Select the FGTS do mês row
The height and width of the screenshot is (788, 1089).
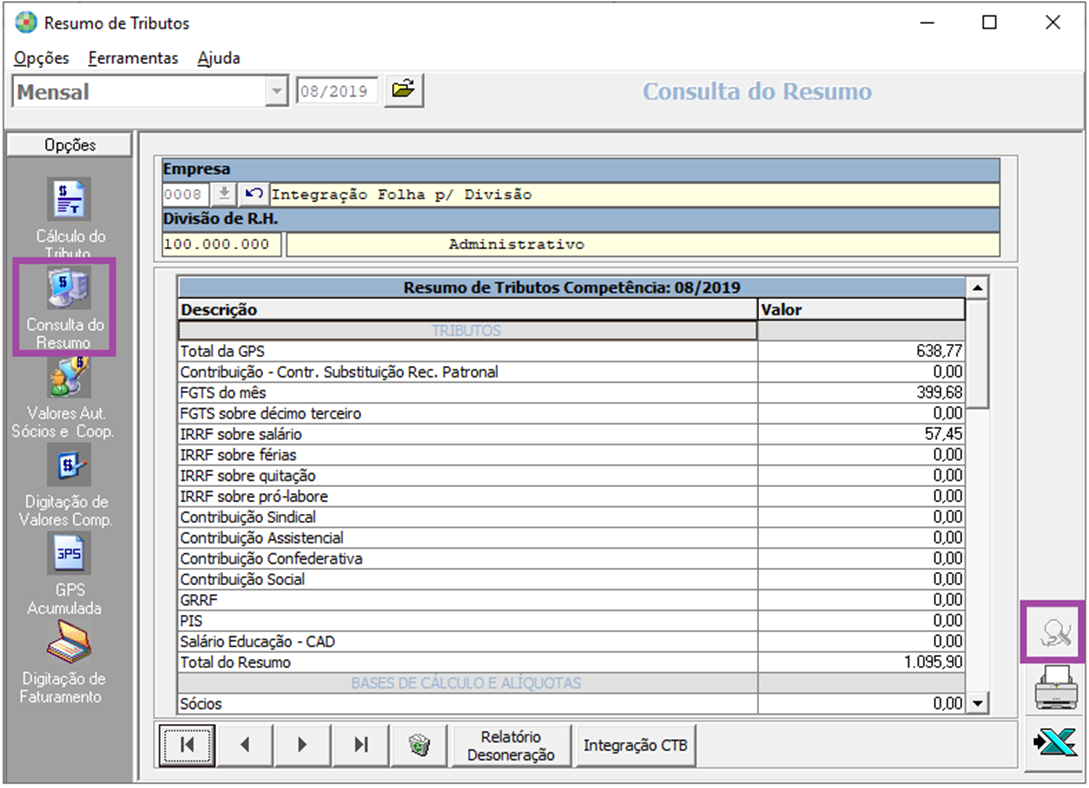(572, 393)
